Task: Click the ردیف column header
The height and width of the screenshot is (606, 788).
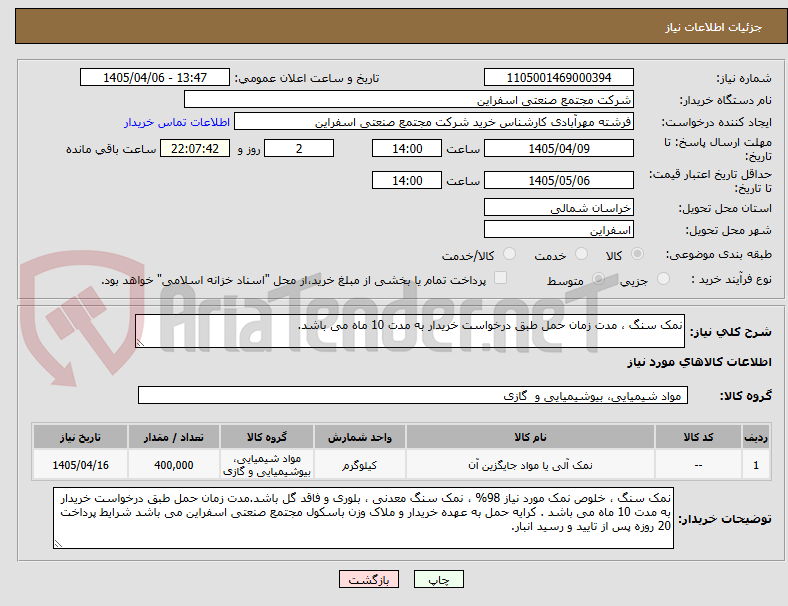Action: tap(755, 437)
